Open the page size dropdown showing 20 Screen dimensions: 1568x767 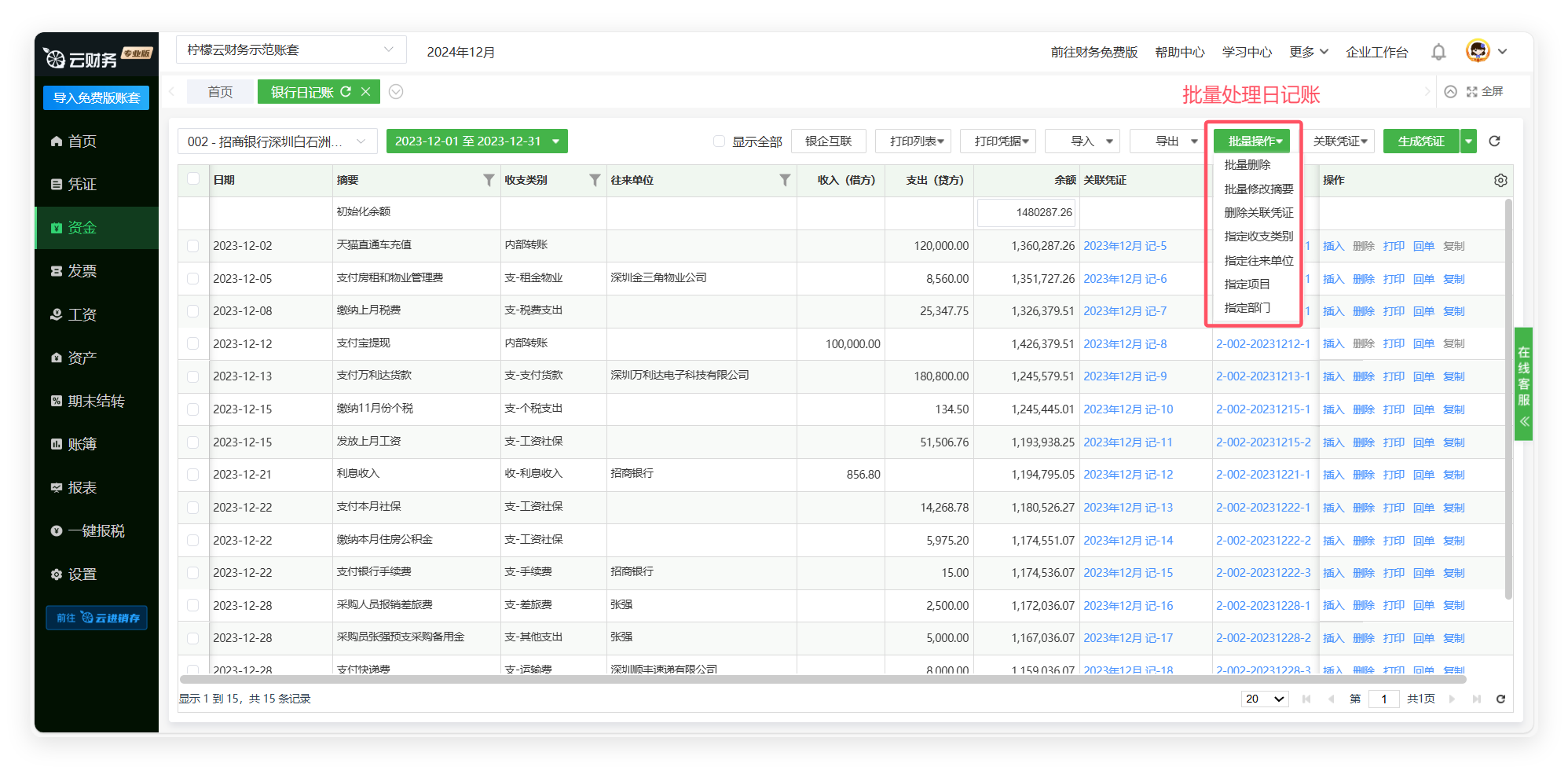1264,699
